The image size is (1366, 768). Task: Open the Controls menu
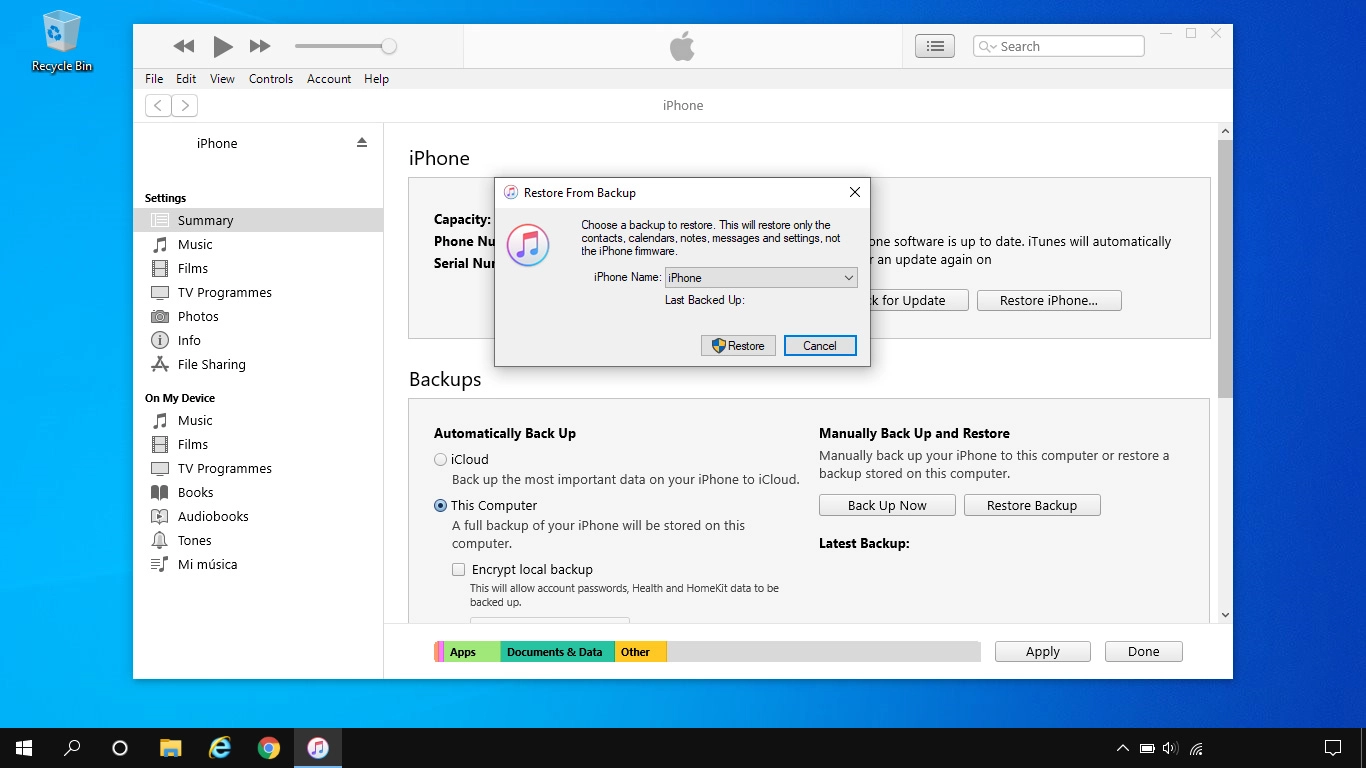pyautogui.click(x=271, y=79)
